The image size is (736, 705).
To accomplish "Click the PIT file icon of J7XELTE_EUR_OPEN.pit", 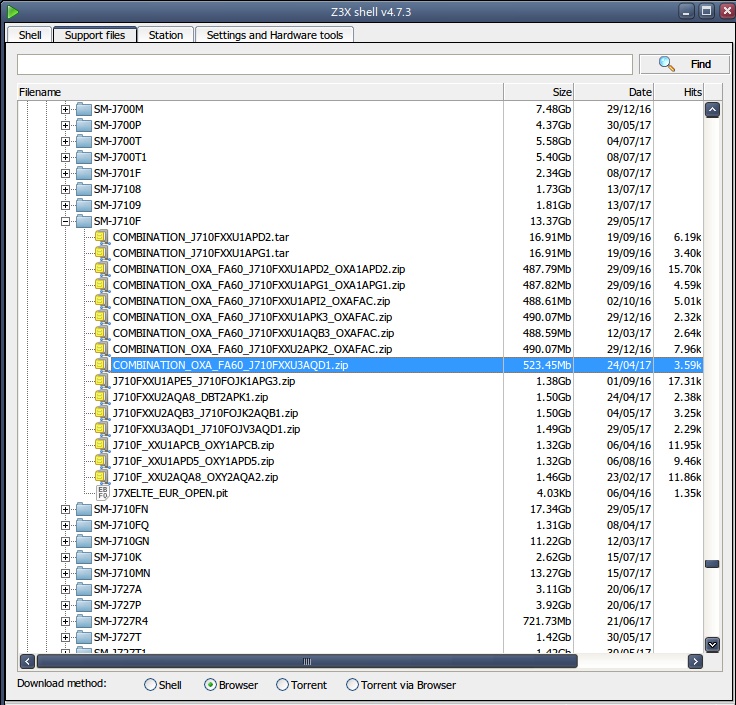I will tap(102, 493).
